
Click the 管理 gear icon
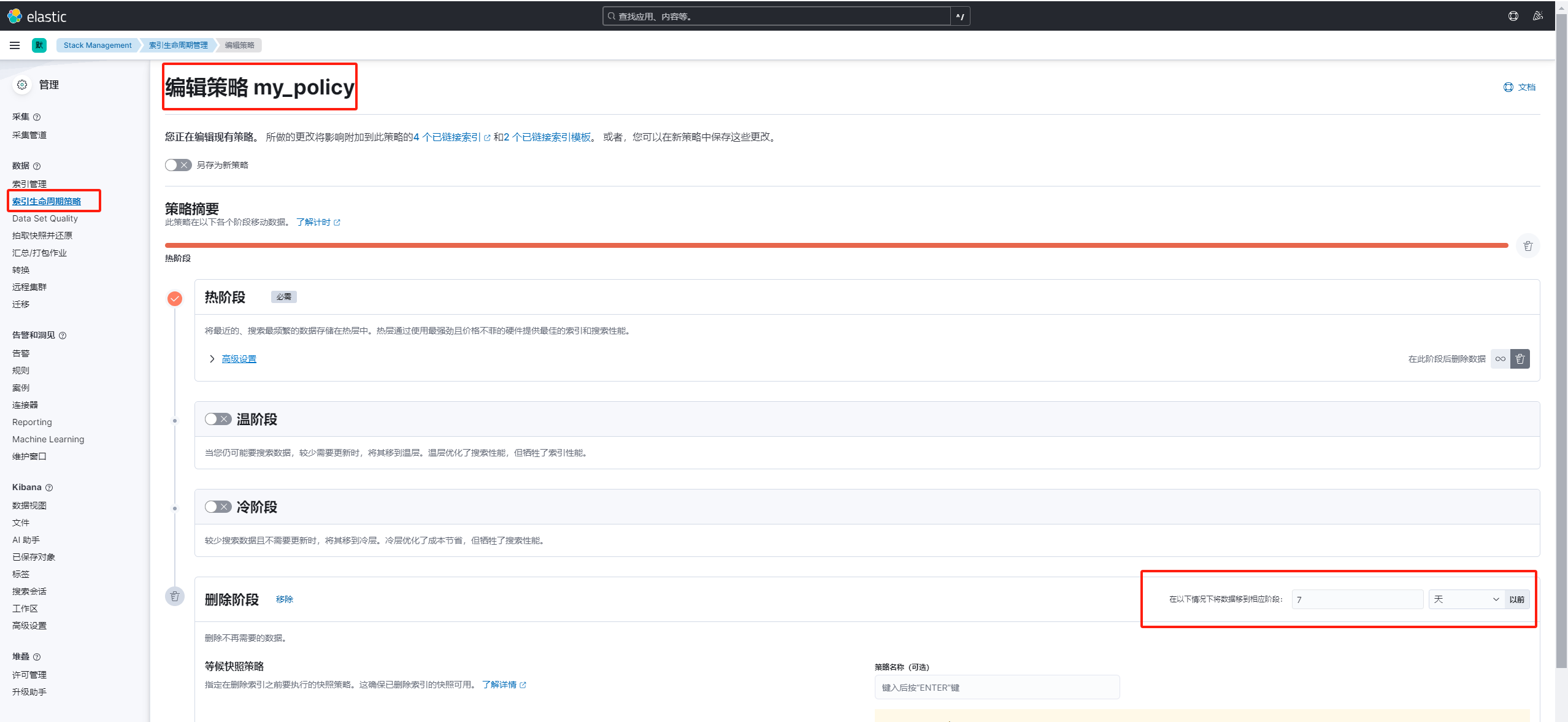(x=22, y=85)
